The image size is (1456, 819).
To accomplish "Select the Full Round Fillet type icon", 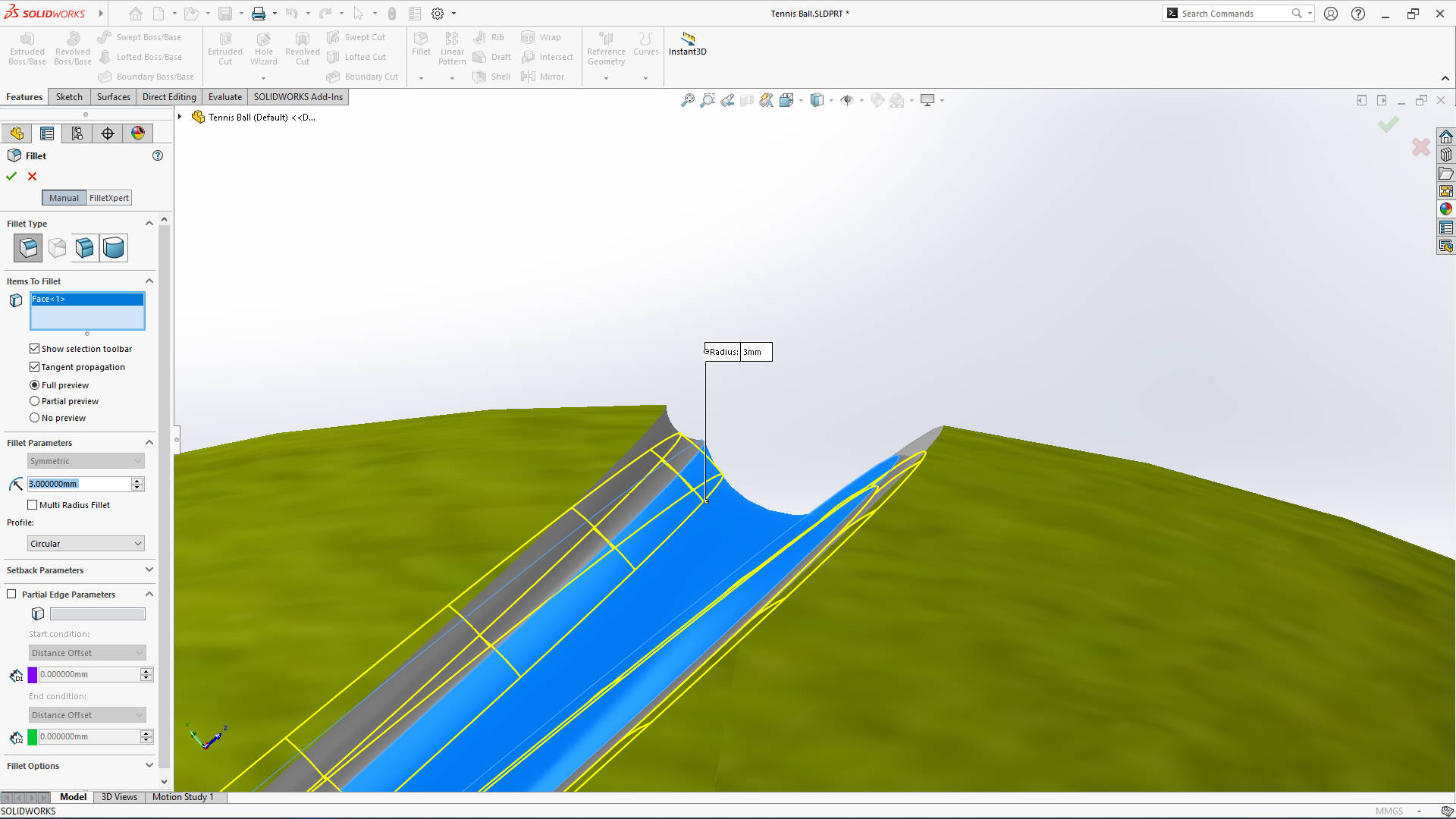I will (114, 247).
